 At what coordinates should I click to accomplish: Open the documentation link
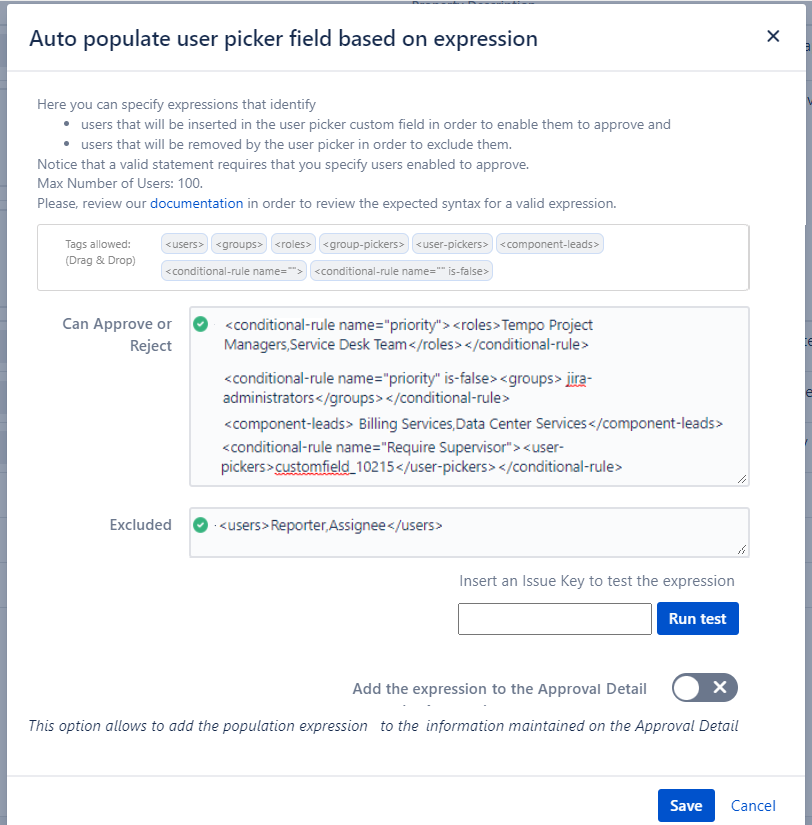pyautogui.click(x=197, y=203)
